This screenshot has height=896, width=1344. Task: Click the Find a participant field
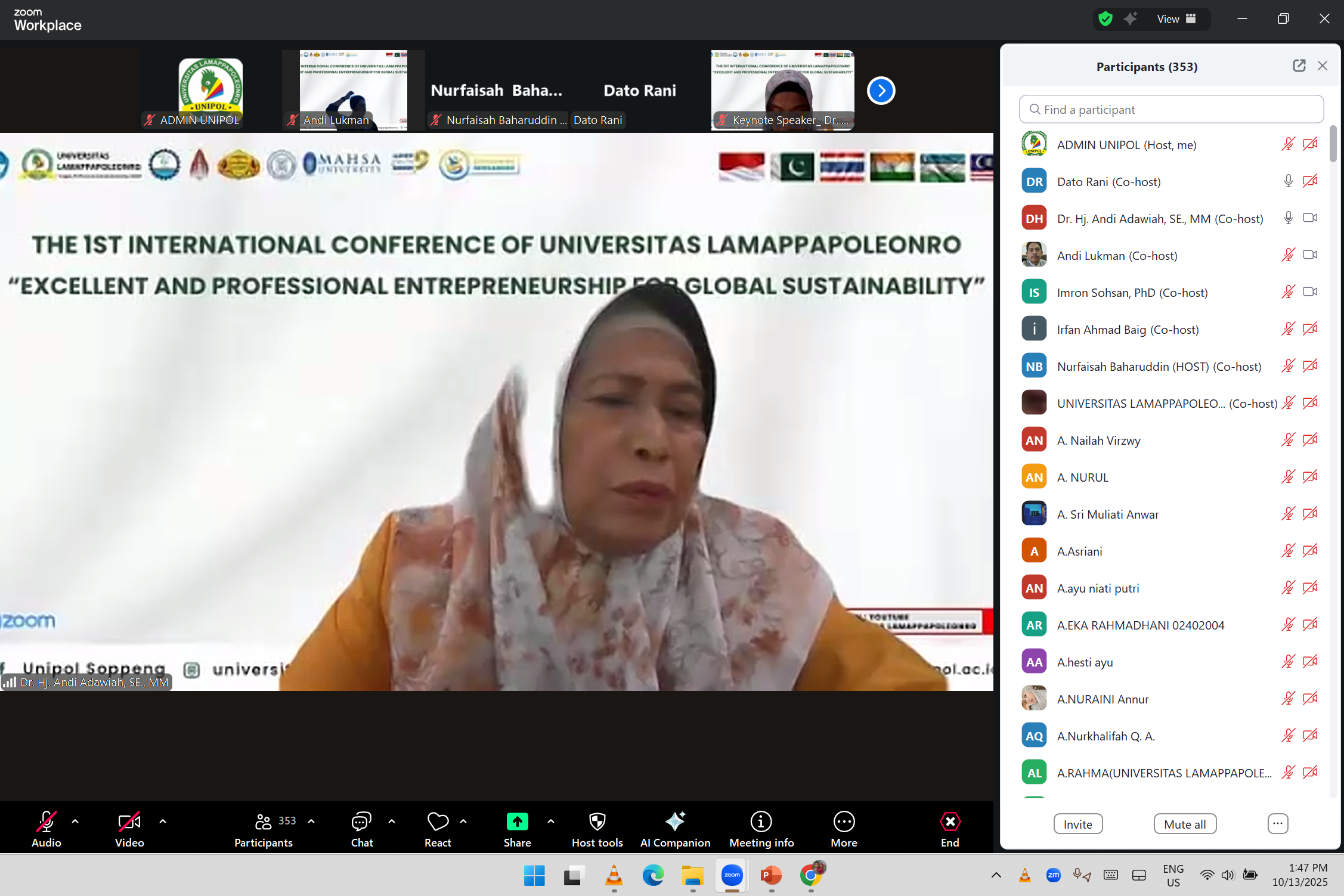tap(1171, 110)
